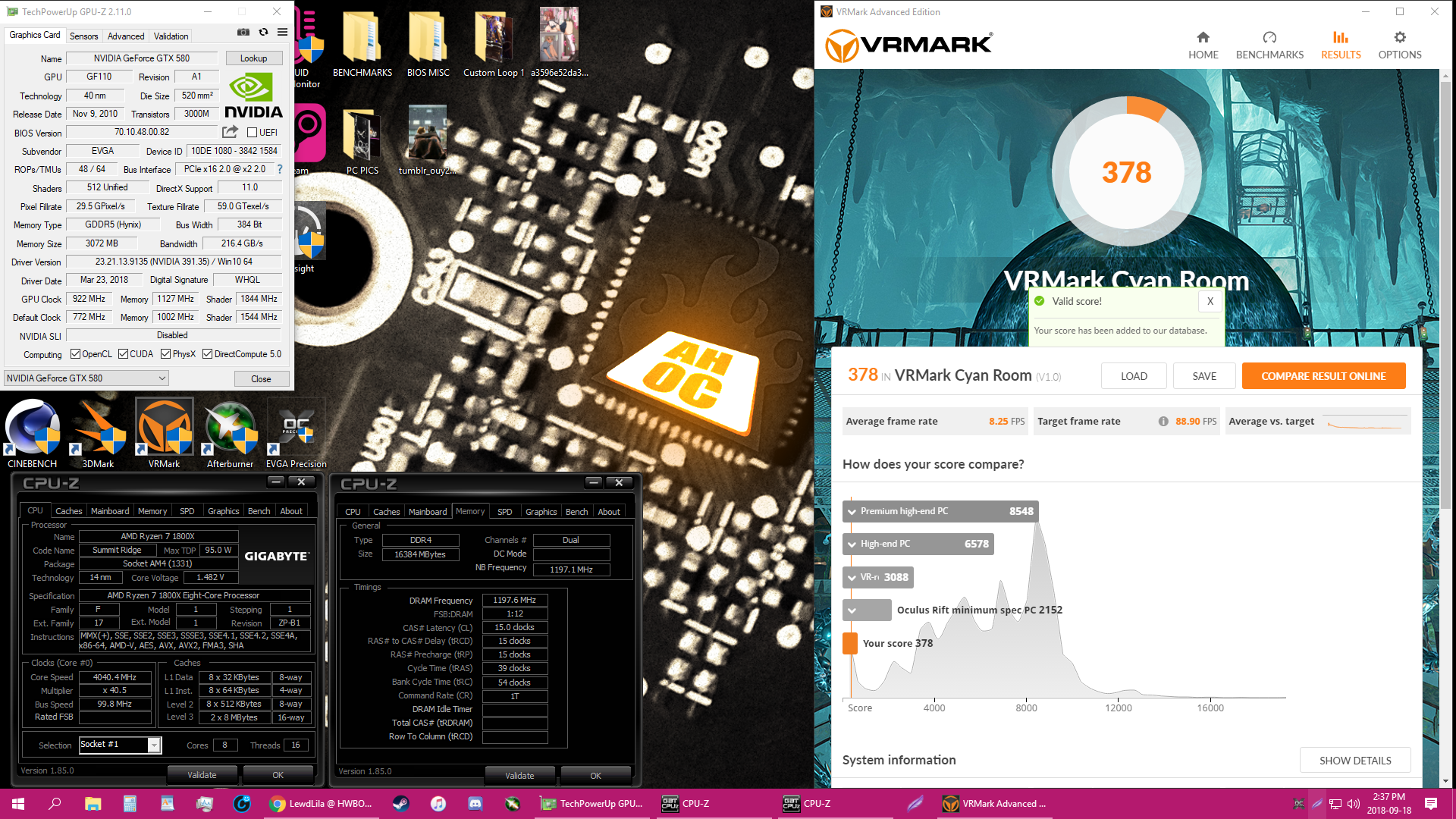This screenshot has height=819, width=1456.
Task: Click GPU-Z refresh icon
Action: tap(263, 33)
